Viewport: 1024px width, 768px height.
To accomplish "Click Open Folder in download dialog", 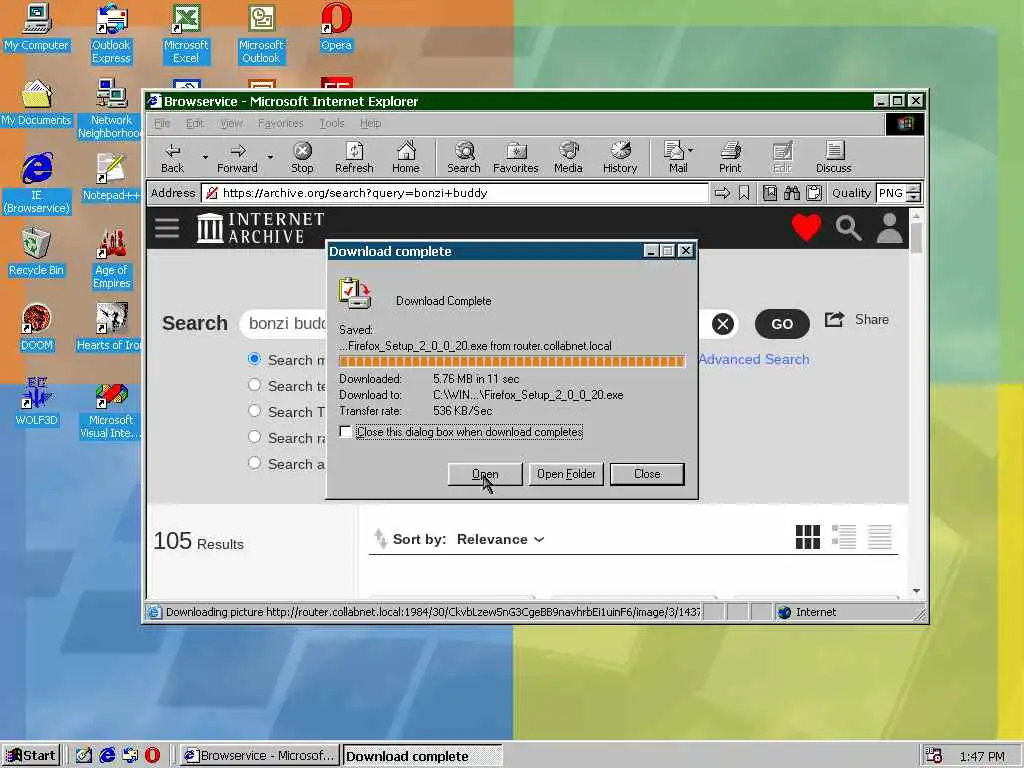I will [566, 474].
